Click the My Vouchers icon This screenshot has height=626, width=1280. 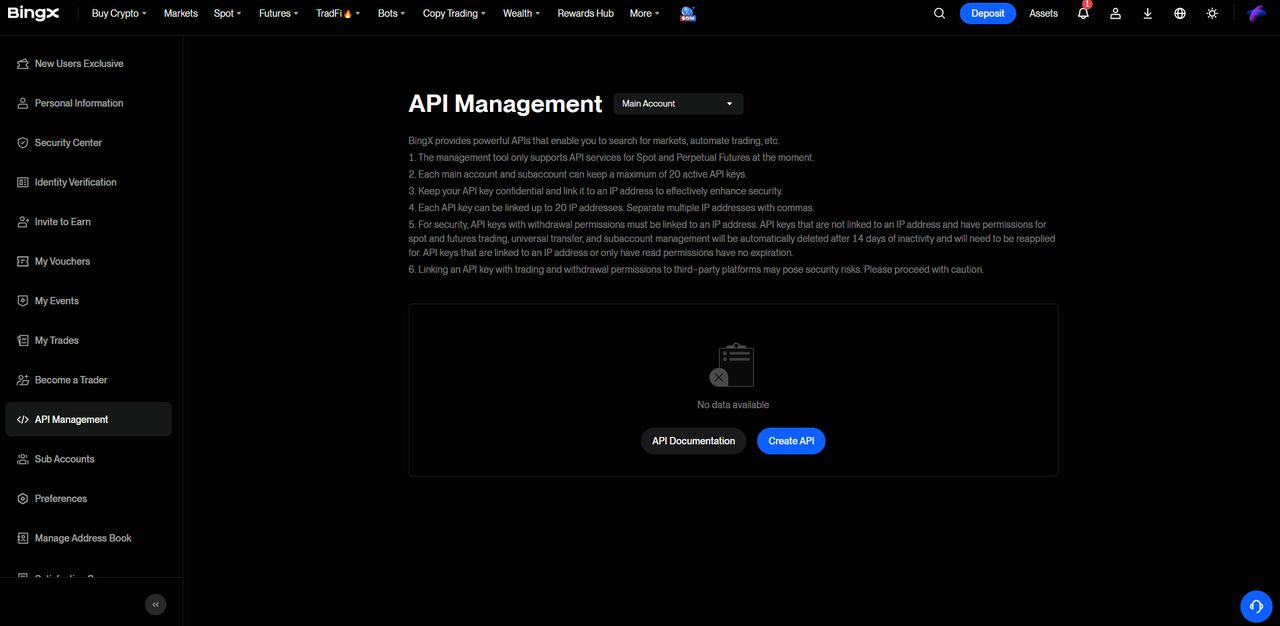23,261
